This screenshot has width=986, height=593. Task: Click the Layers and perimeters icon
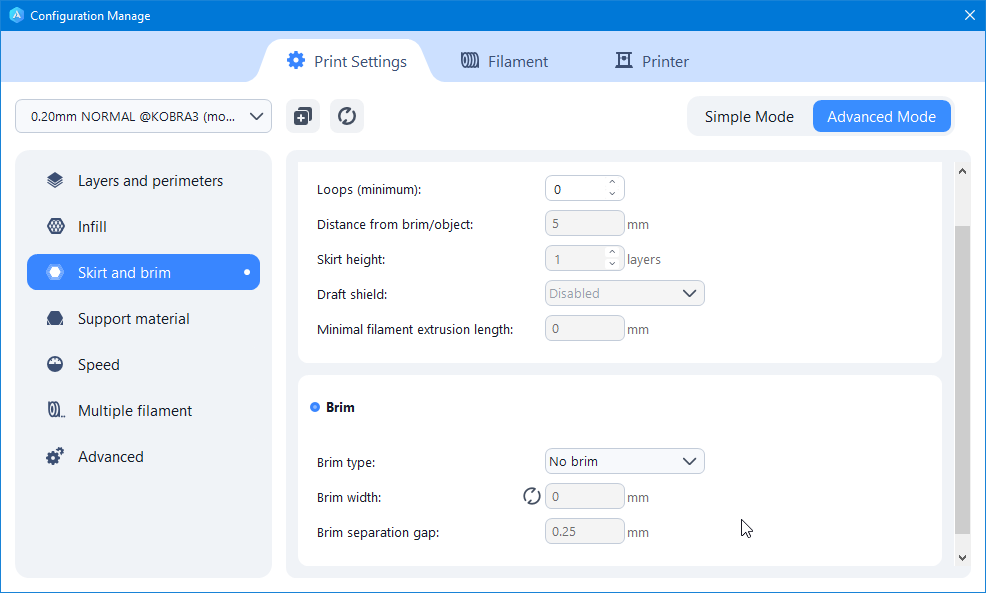[x=55, y=180]
